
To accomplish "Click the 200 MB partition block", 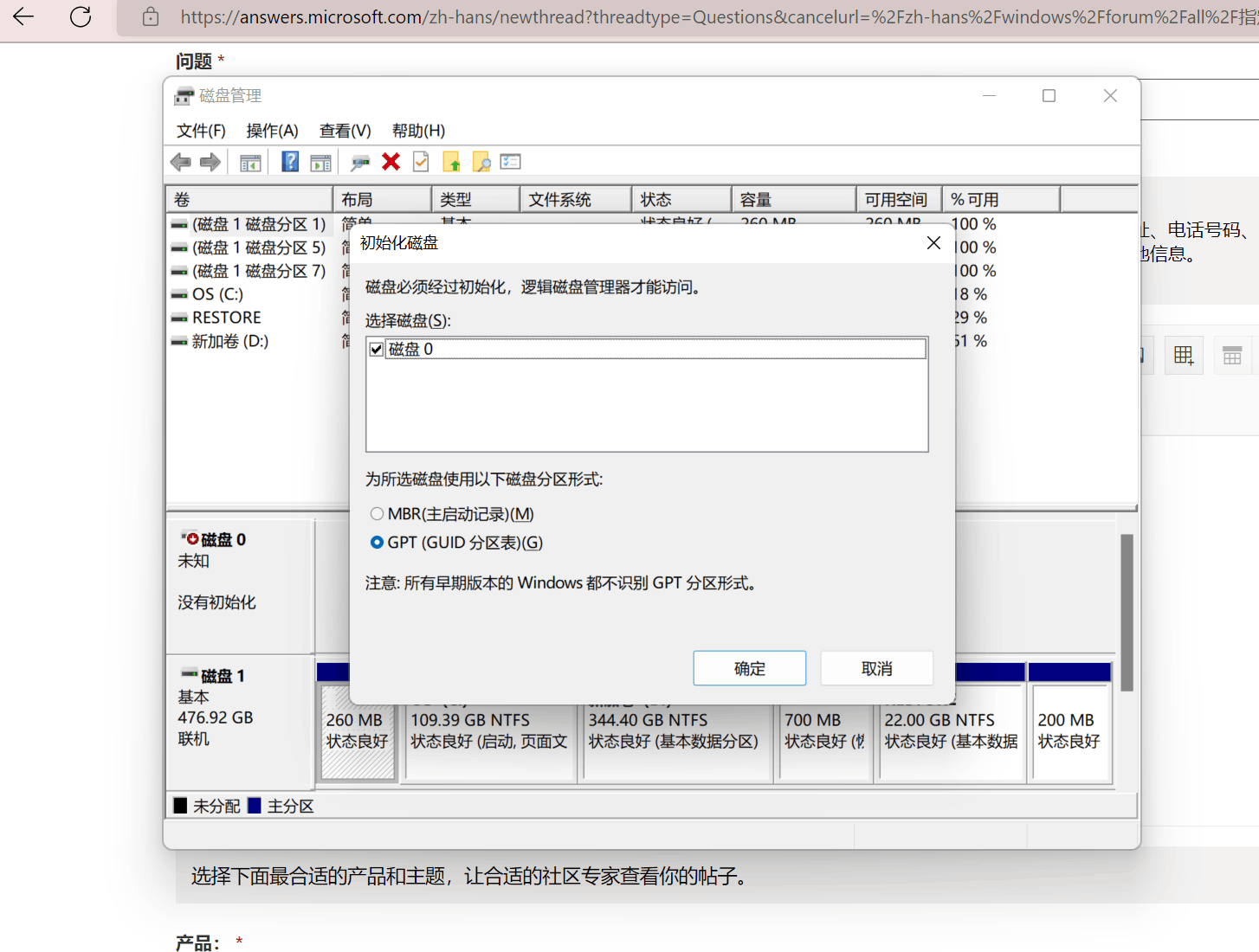I will (x=1069, y=732).
